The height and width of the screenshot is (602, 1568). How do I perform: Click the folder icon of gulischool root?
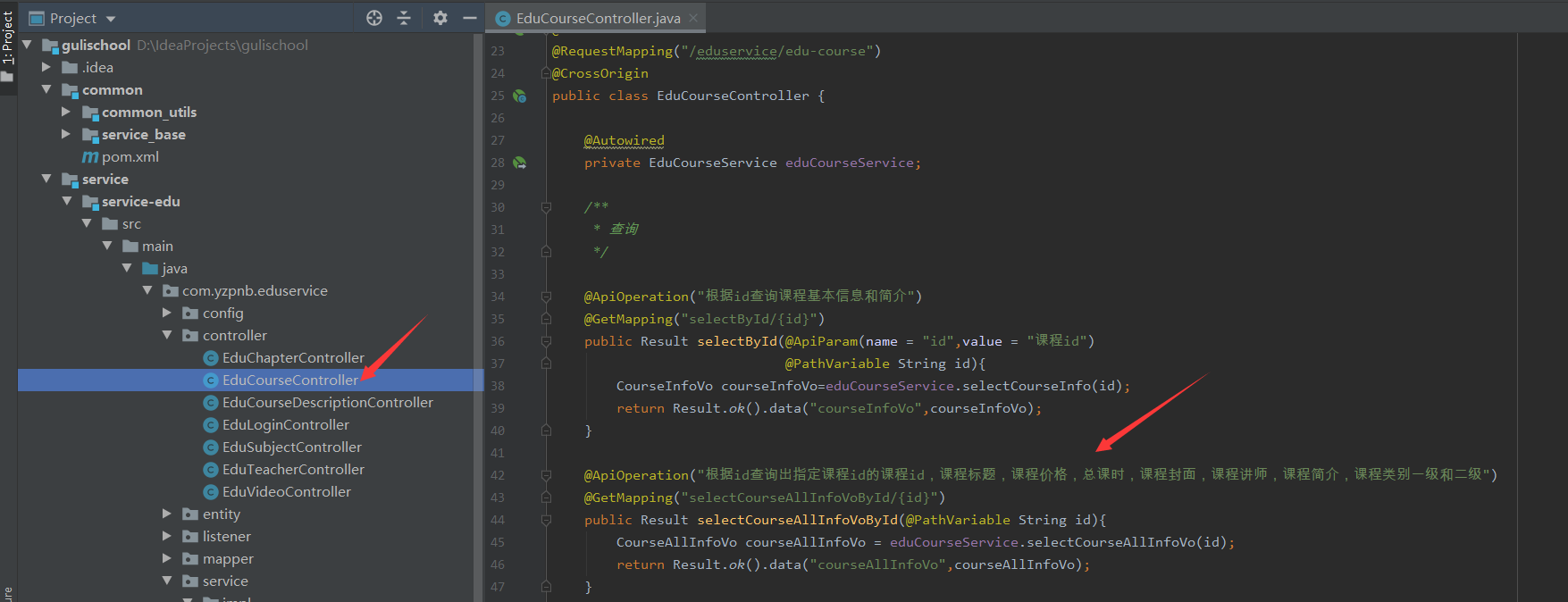[x=50, y=46]
